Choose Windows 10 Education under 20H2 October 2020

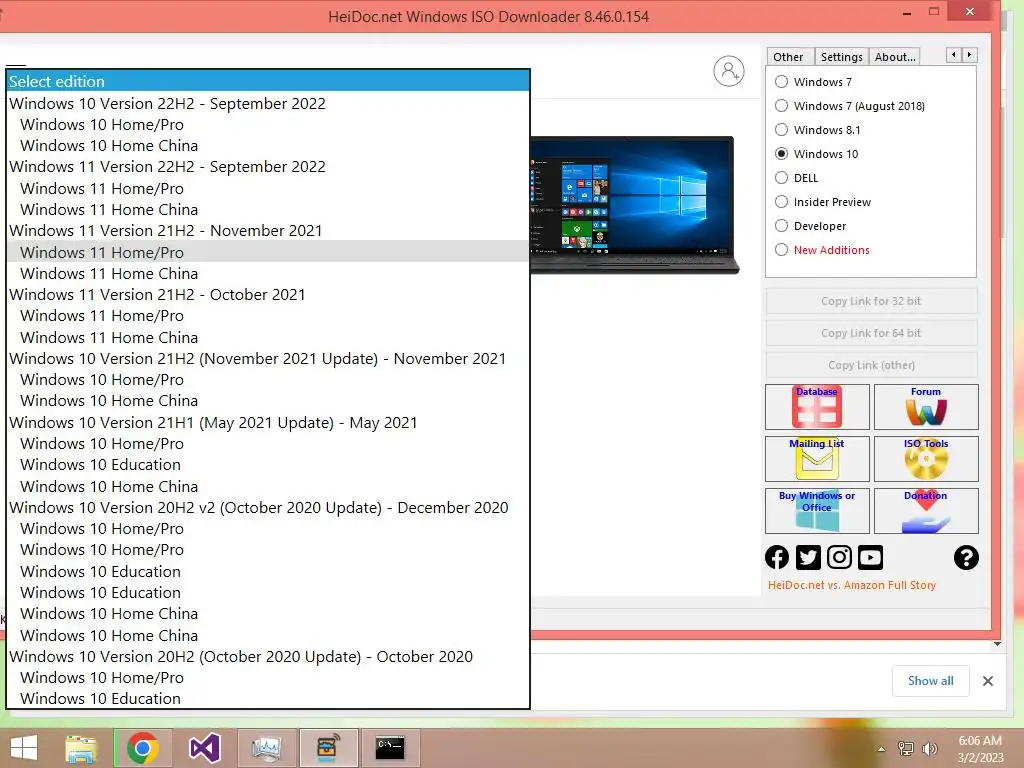(x=268, y=698)
